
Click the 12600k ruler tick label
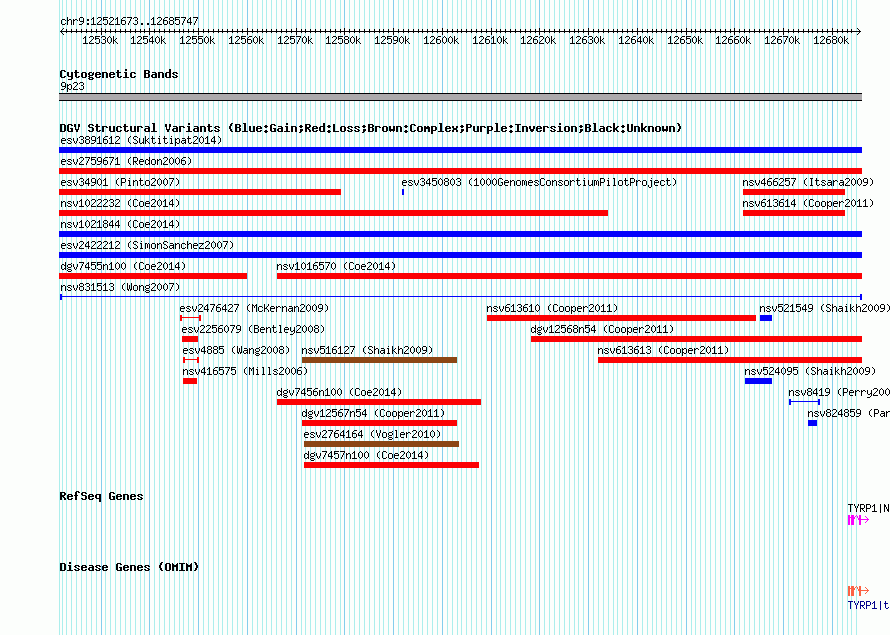[x=440, y=40]
